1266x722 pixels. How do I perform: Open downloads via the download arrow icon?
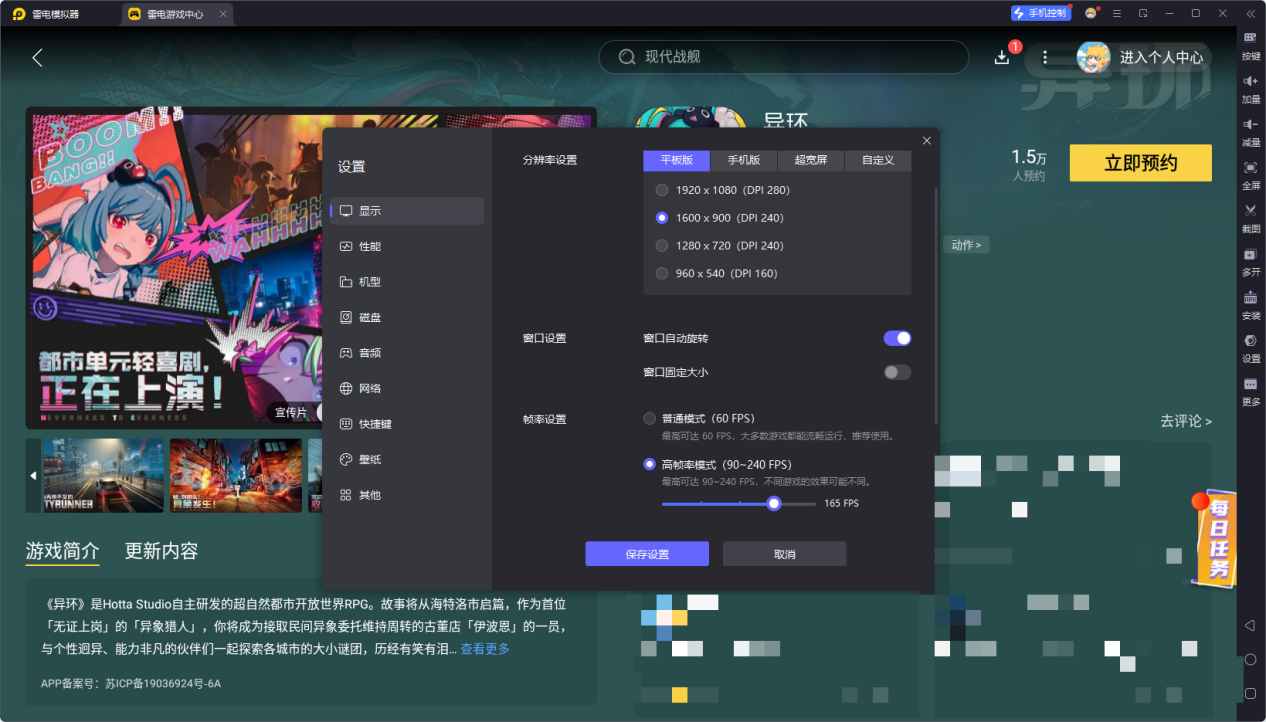[1001, 57]
